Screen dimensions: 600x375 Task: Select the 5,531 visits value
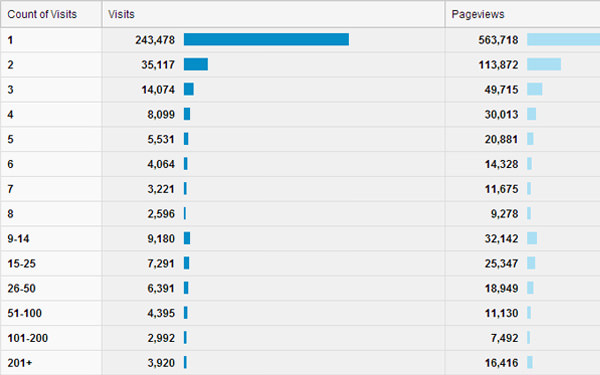point(161,139)
